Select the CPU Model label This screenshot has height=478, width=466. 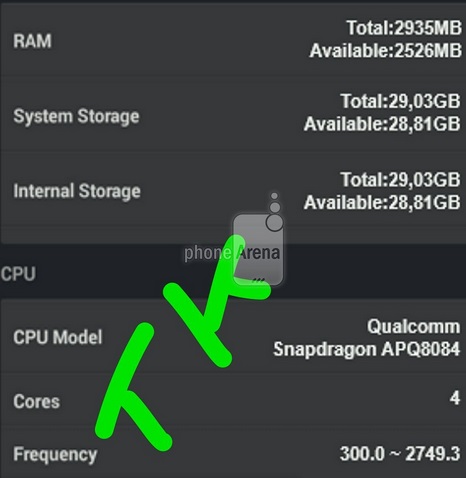[58, 337]
